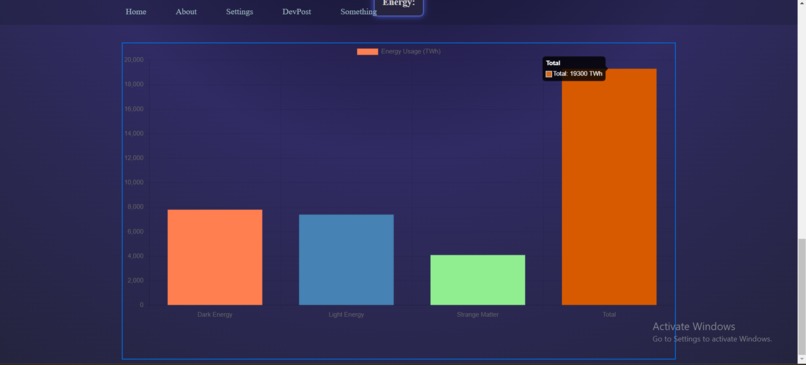Visit the DevPost link
806x365 pixels.
[297, 12]
